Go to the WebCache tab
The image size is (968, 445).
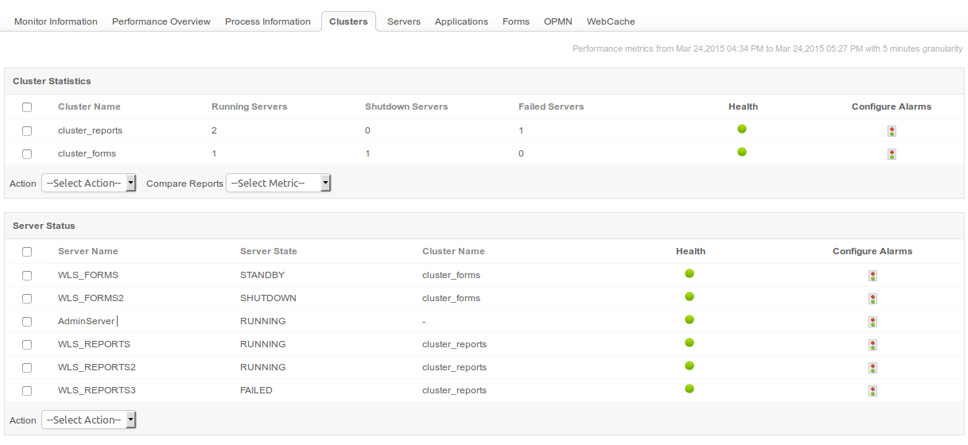[x=610, y=21]
